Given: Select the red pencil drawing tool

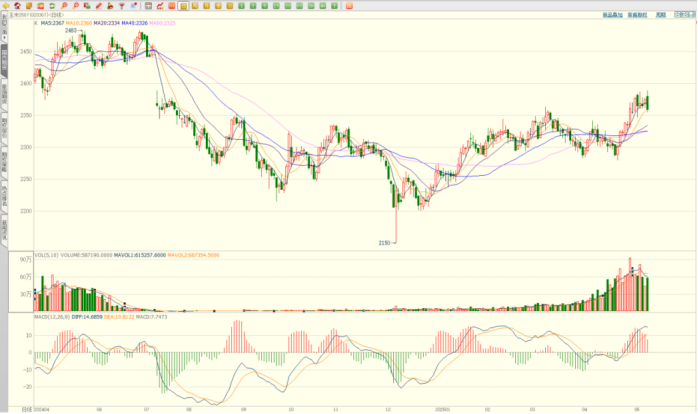Looking at the screenshot, I should 97,5.
